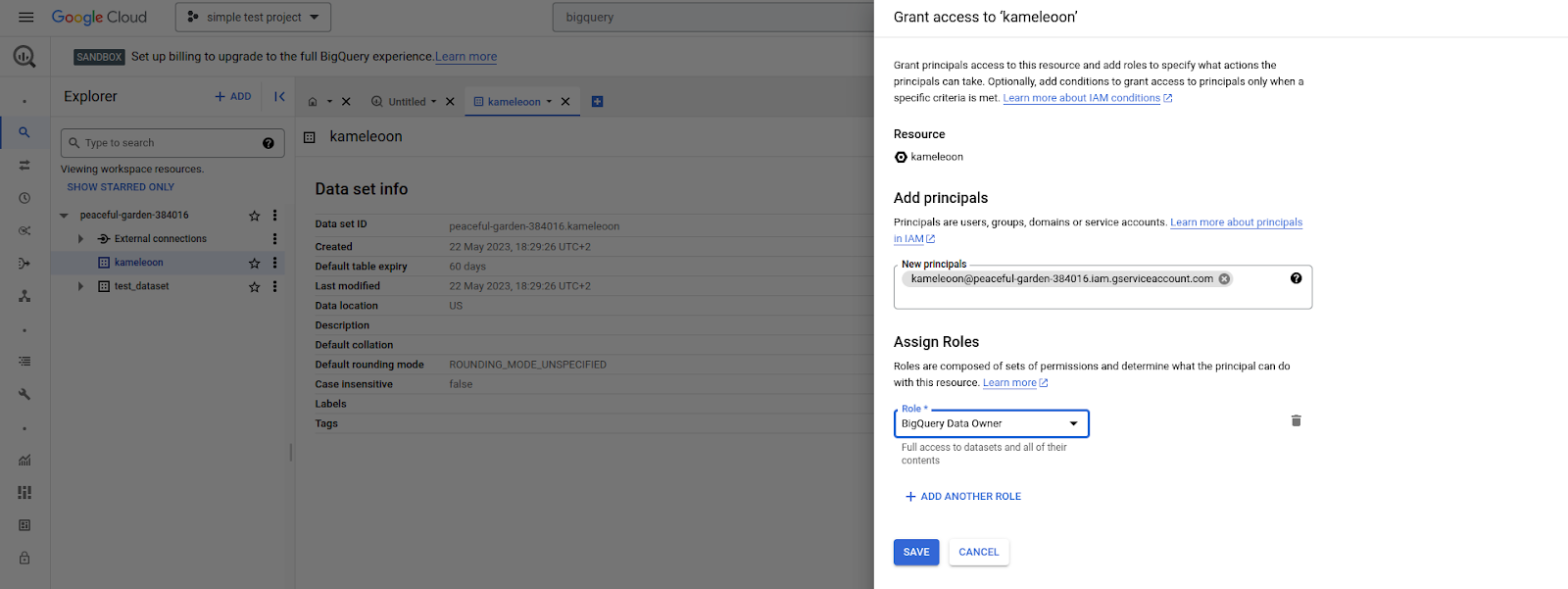1568x589 pixels.
Task: Click dataset ID value peaceful-garden-384016.kameleoon
Action: click(534, 226)
